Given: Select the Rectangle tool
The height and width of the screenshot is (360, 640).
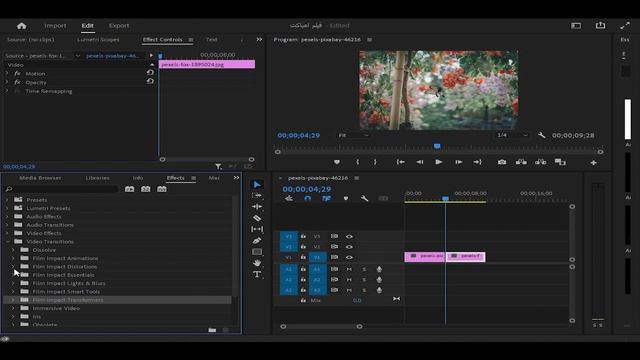Looking at the screenshot, I should 257,252.
